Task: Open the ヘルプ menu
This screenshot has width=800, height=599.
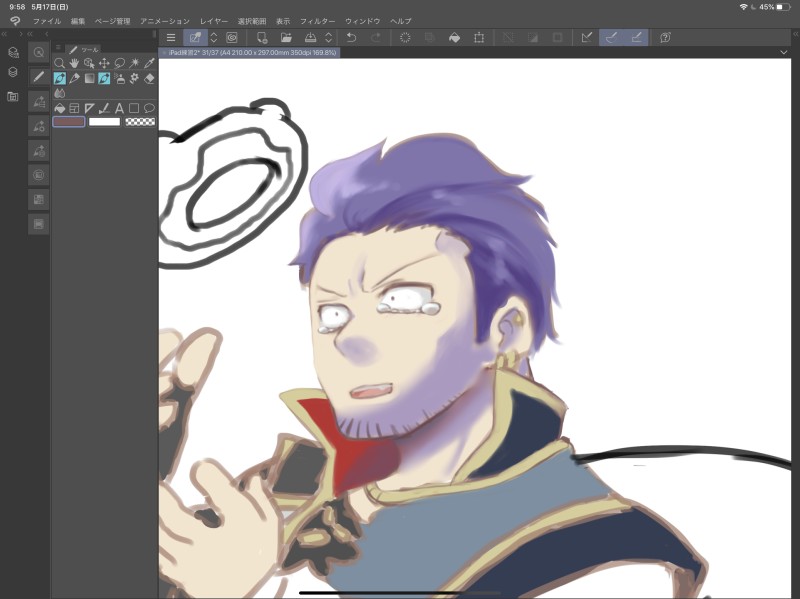Action: click(401, 21)
